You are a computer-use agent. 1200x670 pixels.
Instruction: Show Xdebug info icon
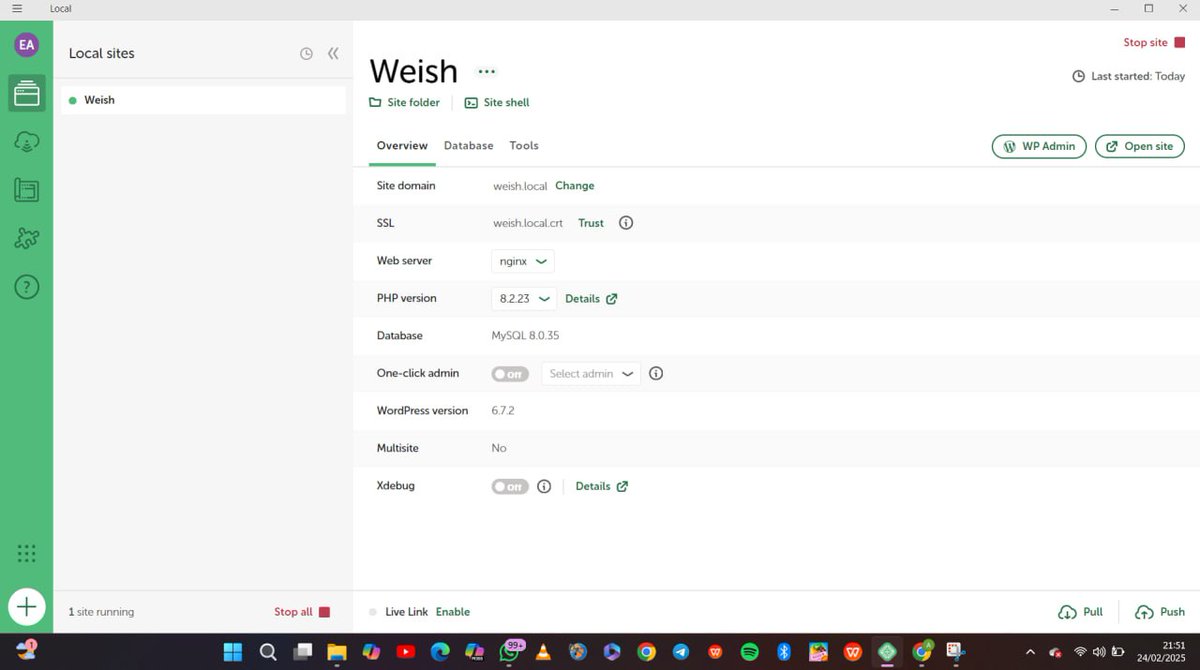[x=544, y=486]
